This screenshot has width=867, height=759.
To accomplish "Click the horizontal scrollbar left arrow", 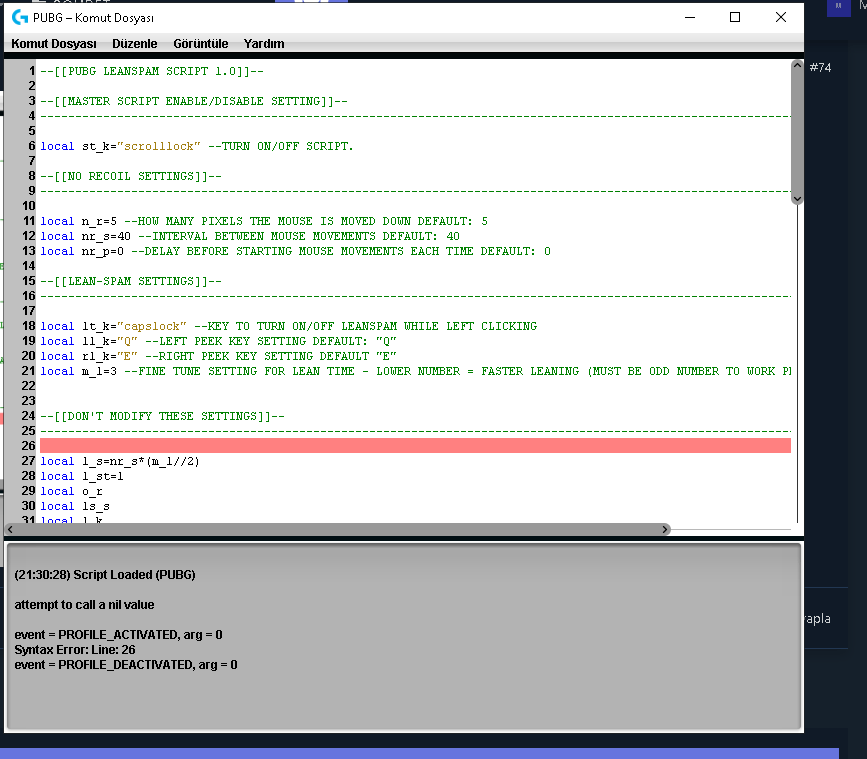I will 10,530.
